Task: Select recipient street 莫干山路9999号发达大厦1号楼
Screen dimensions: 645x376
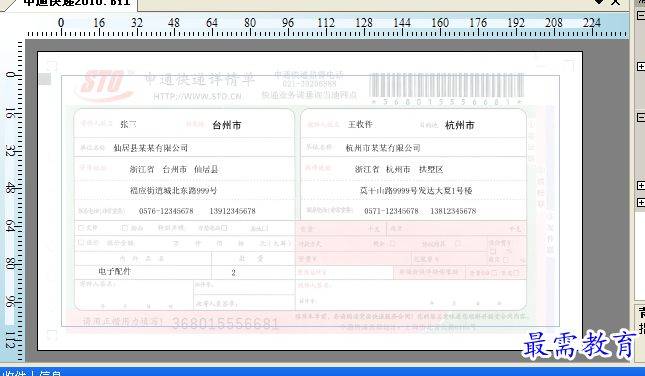Action: coord(416,190)
